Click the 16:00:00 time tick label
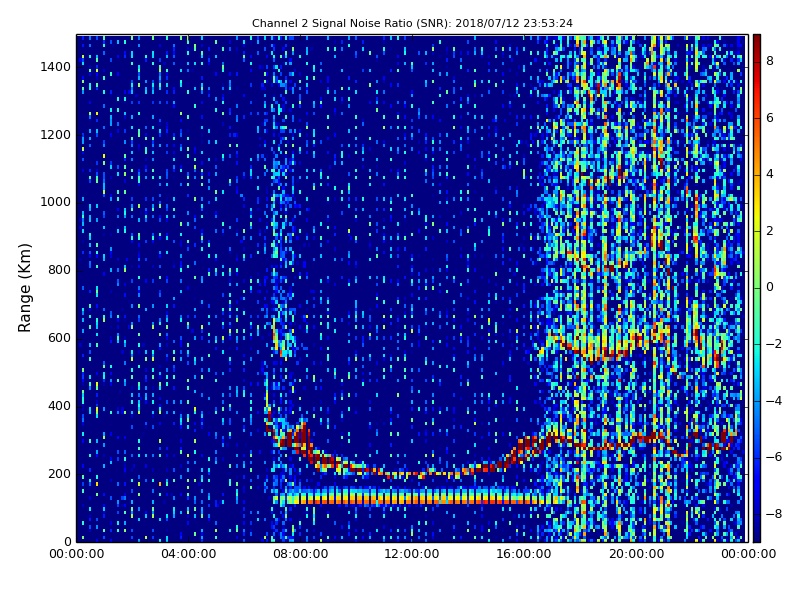The width and height of the screenshot is (800, 600). click(523, 554)
